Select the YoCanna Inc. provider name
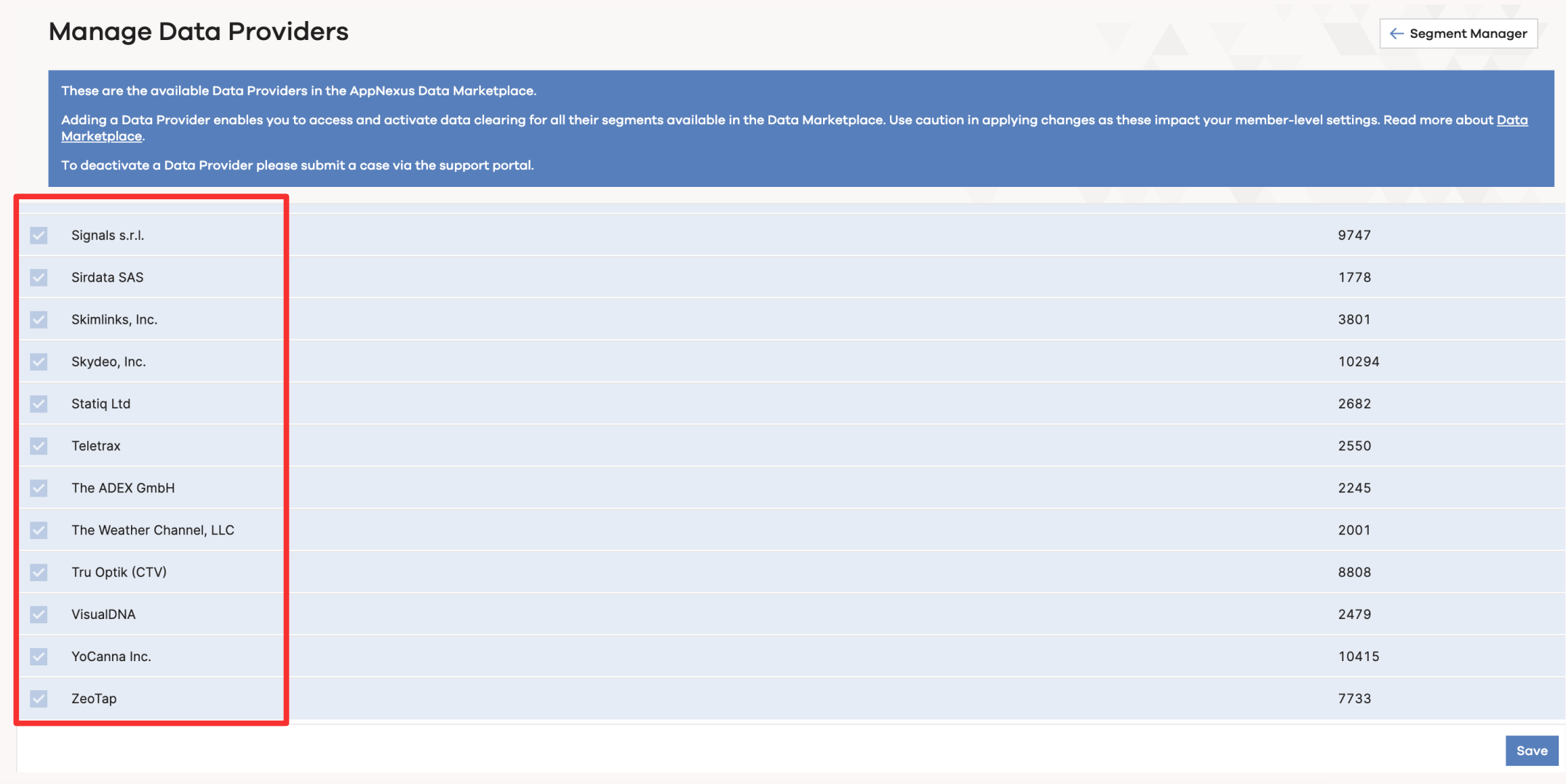This screenshot has height=784, width=1566. coord(111,657)
